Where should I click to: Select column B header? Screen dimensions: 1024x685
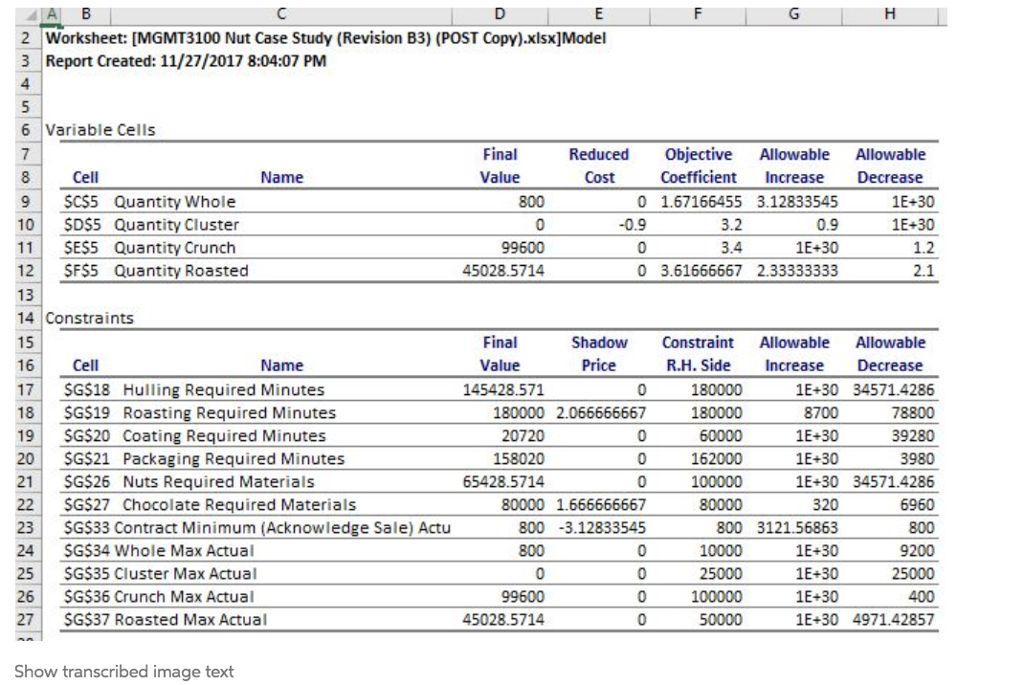86,15
